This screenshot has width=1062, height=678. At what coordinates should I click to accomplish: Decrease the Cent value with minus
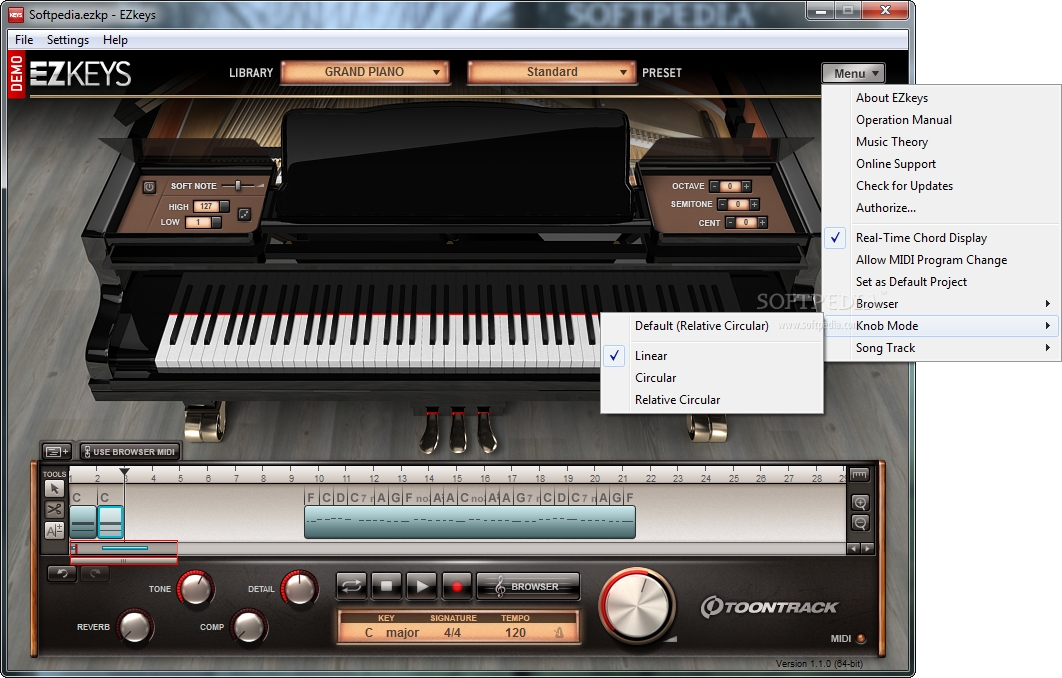pyautogui.click(x=730, y=222)
